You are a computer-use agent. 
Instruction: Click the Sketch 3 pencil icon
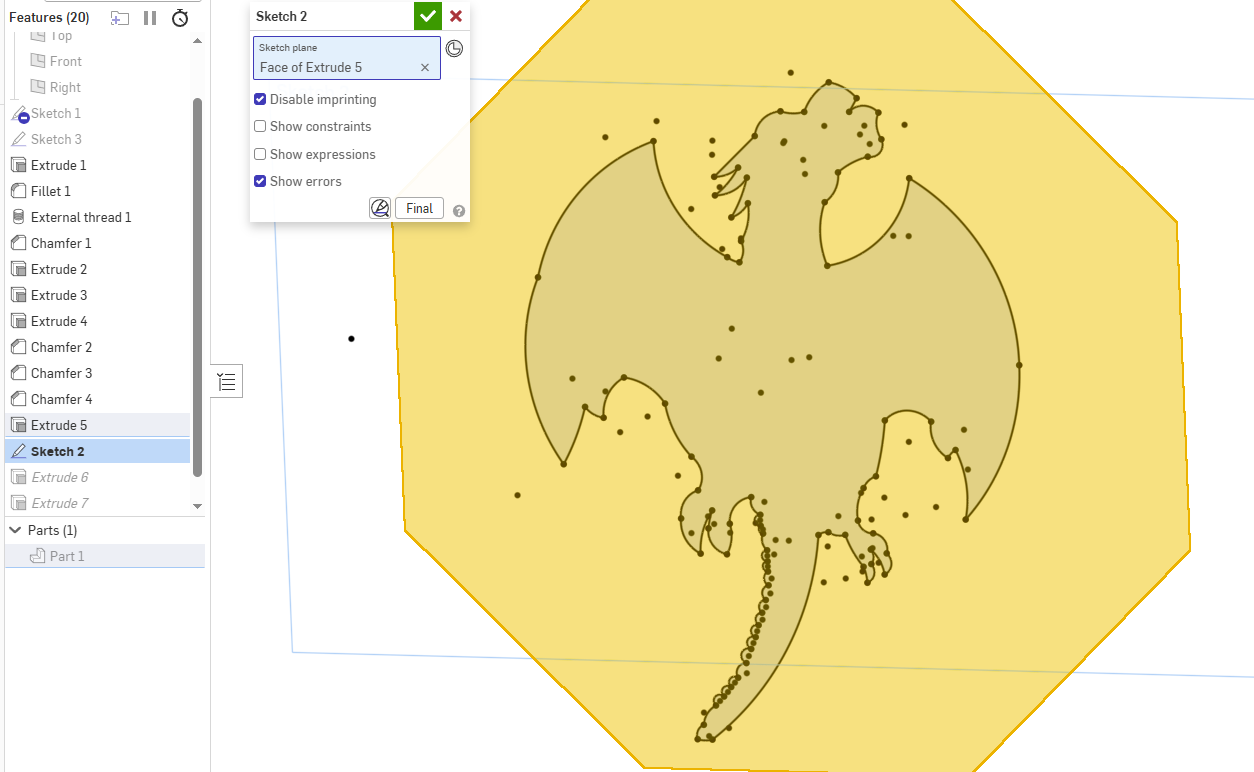tap(18, 139)
